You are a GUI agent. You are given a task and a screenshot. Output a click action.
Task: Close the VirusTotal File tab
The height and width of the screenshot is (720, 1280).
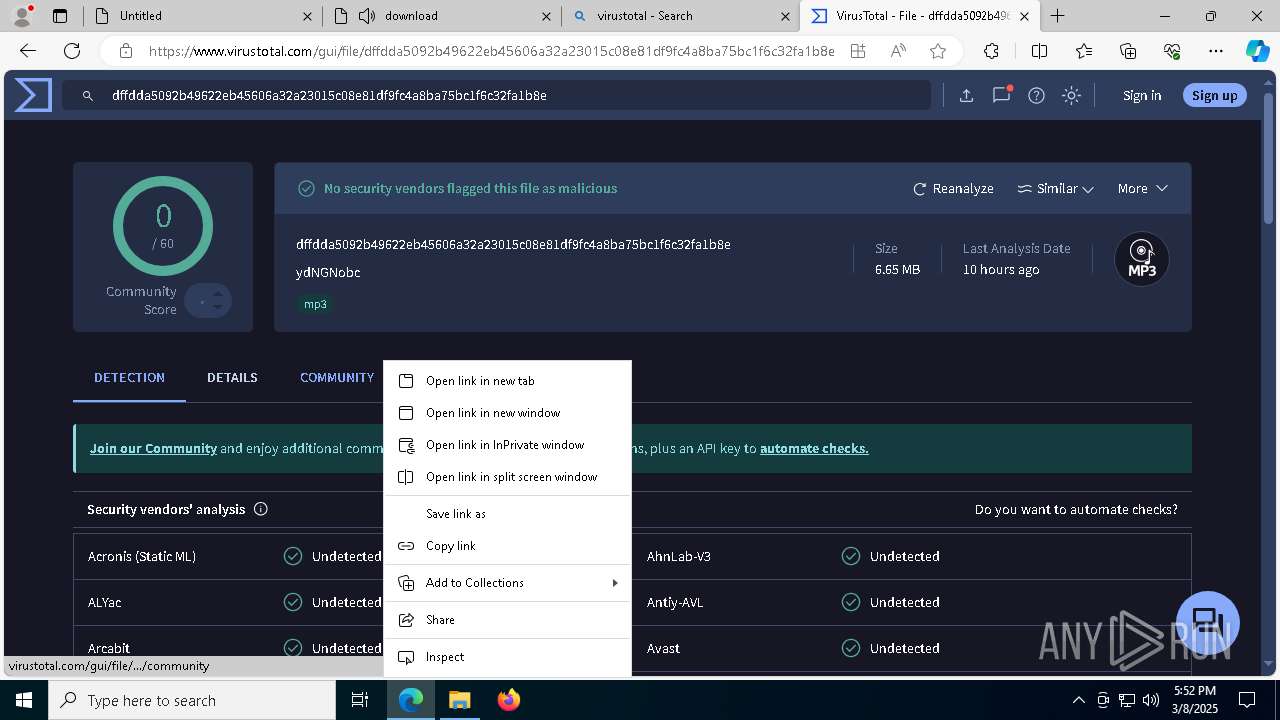[1024, 16]
